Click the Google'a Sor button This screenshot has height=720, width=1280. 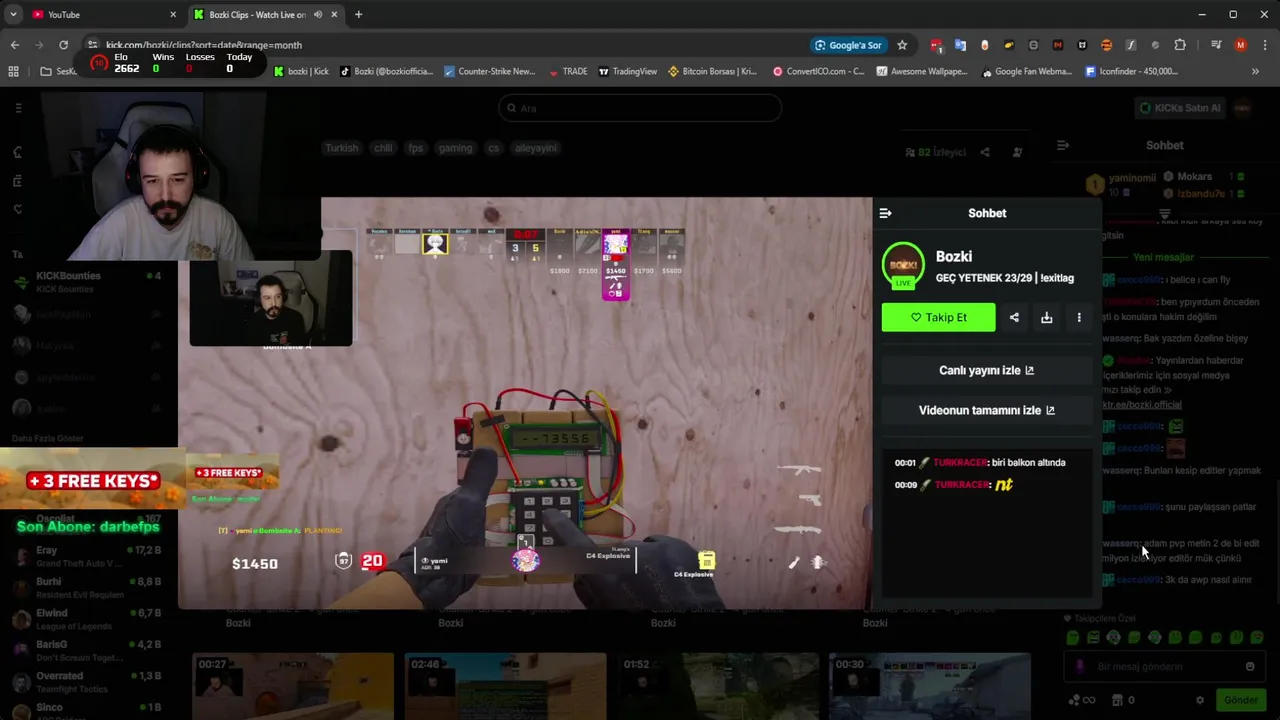point(848,45)
